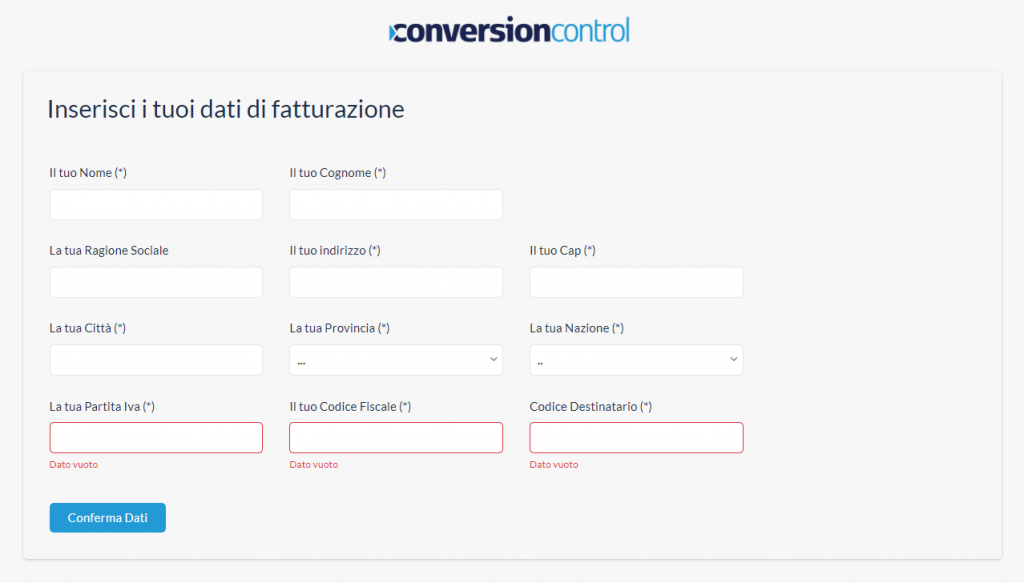Screen dimensions: 1024x583
Task: Click the Partita Iva 'Dato vuoto' error
Action: tap(74, 465)
